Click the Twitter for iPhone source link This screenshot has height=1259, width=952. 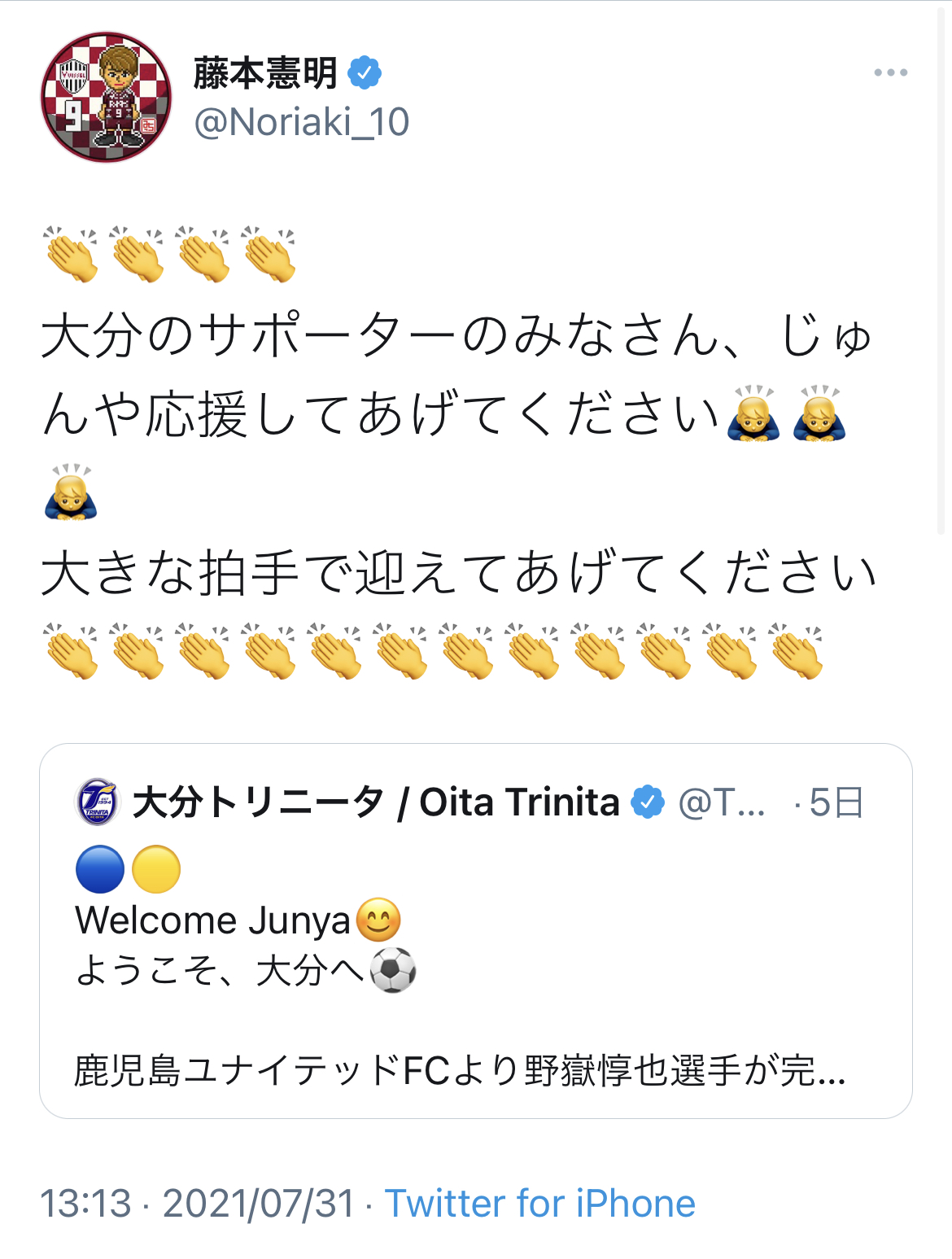[x=539, y=1203]
